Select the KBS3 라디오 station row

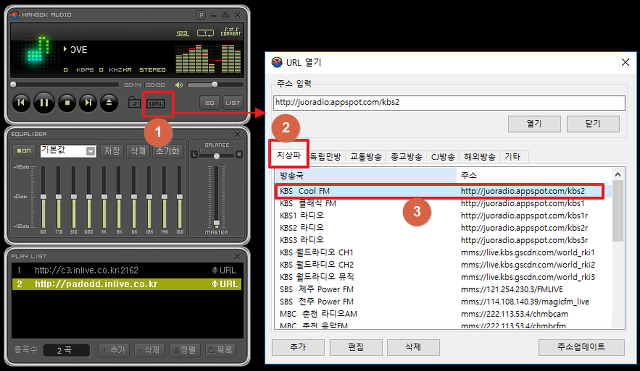tap(444, 240)
